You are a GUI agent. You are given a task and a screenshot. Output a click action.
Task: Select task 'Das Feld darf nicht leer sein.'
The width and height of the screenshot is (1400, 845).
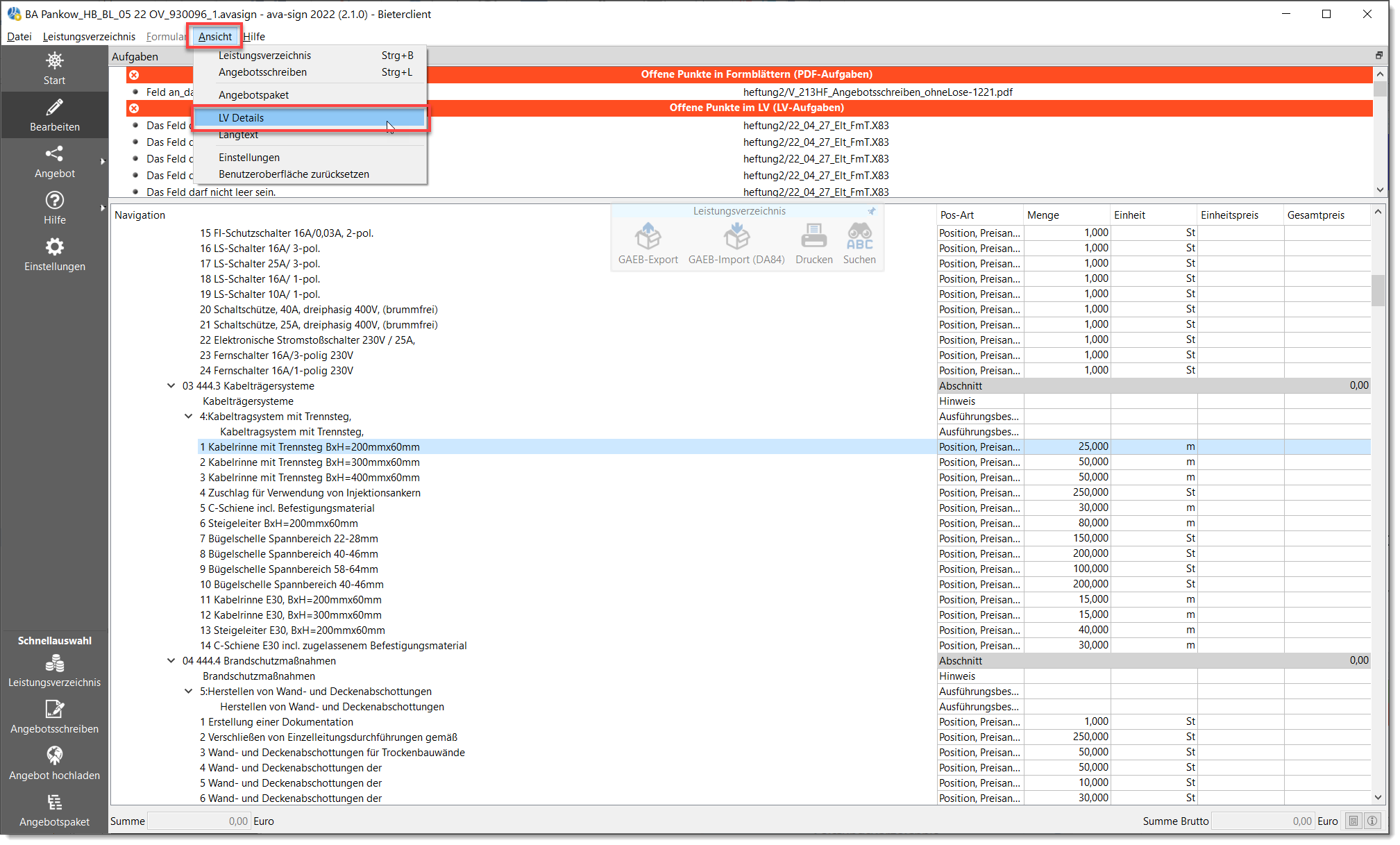coord(211,192)
